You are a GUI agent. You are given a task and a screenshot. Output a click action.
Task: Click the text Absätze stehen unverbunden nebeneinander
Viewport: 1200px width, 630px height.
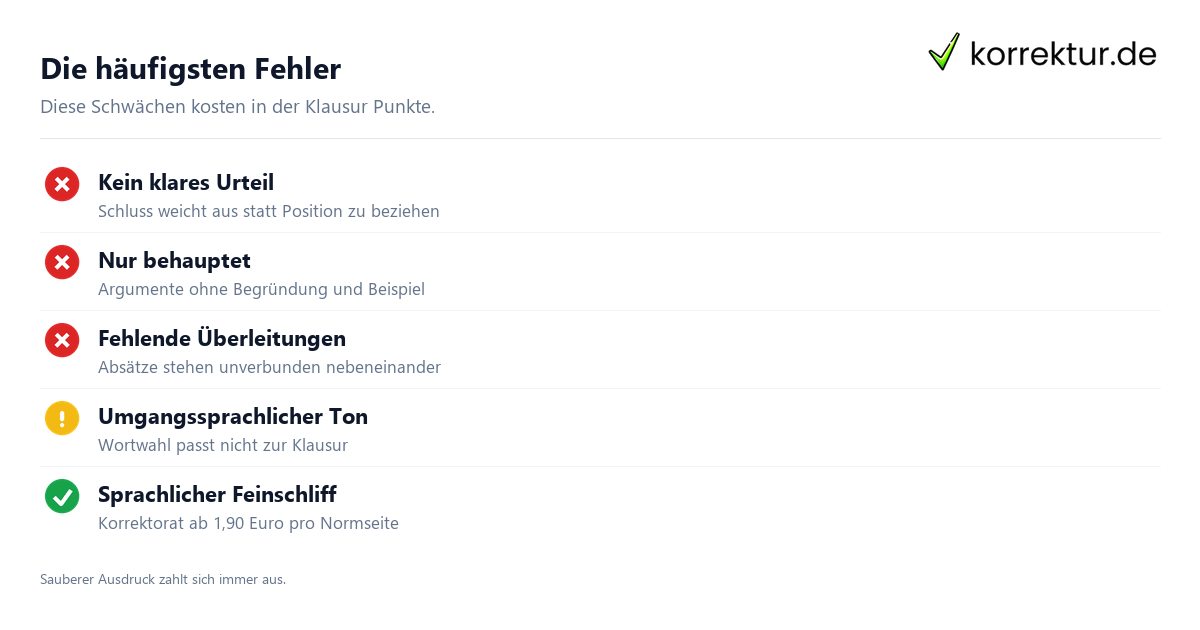(x=269, y=367)
